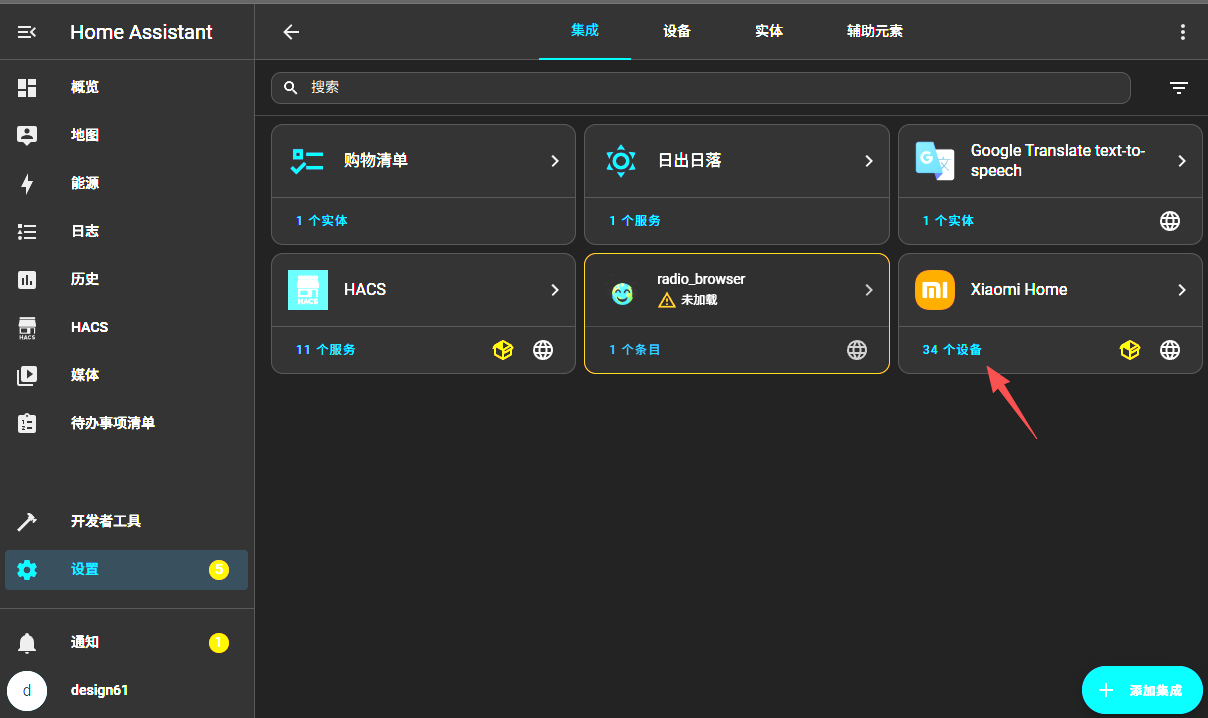Open the overflow menu at top right
The image size is (1208, 718).
pos(1183,31)
